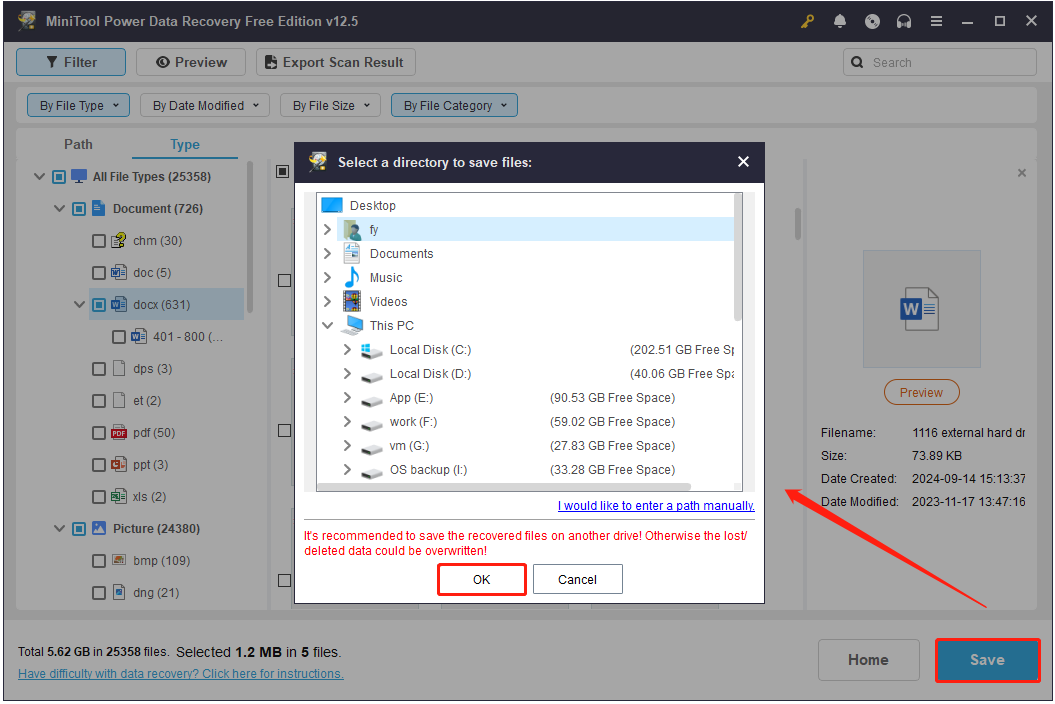This screenshot has width=1055, height=704.
Task: Open Bootable Media Builder disc icon
Action: (x=872, y=20)
